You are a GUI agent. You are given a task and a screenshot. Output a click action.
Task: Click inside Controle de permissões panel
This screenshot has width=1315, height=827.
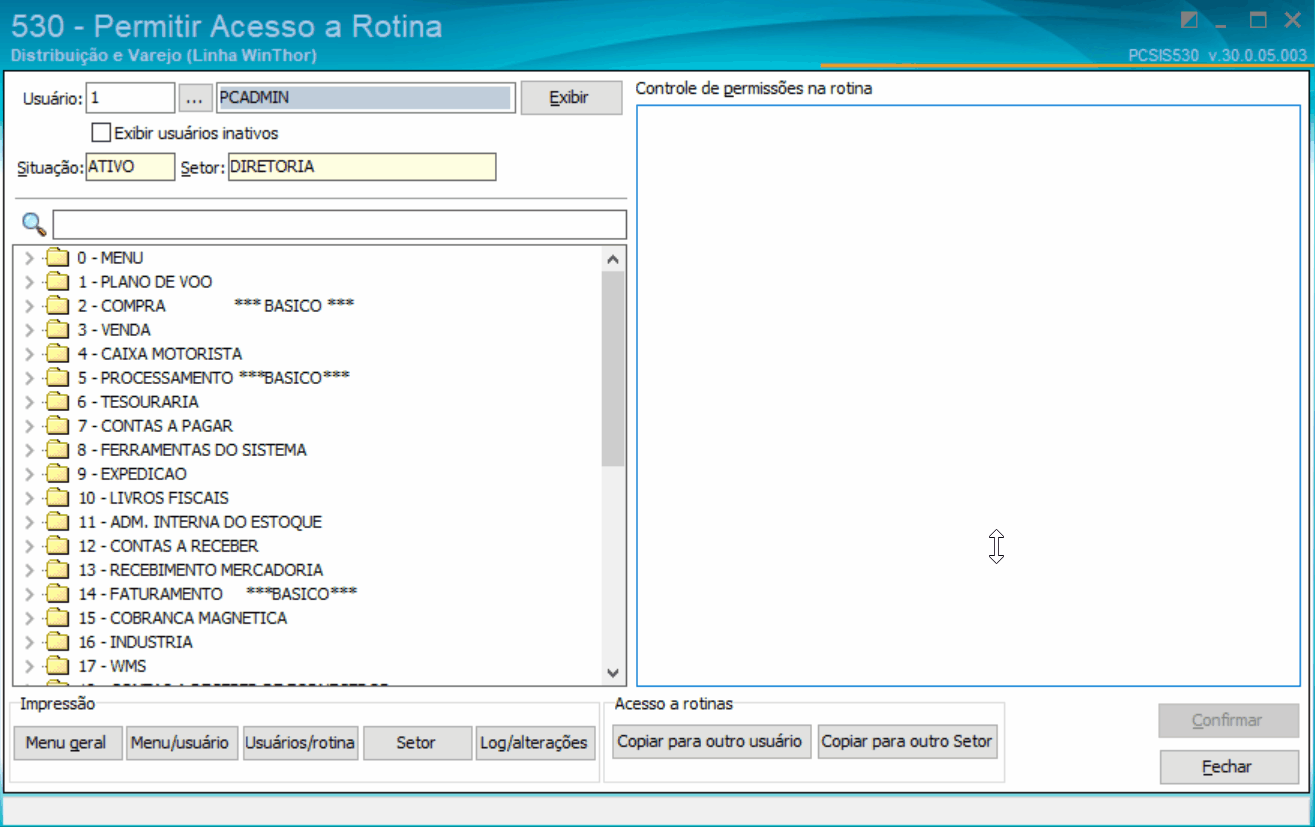point(968,395)
